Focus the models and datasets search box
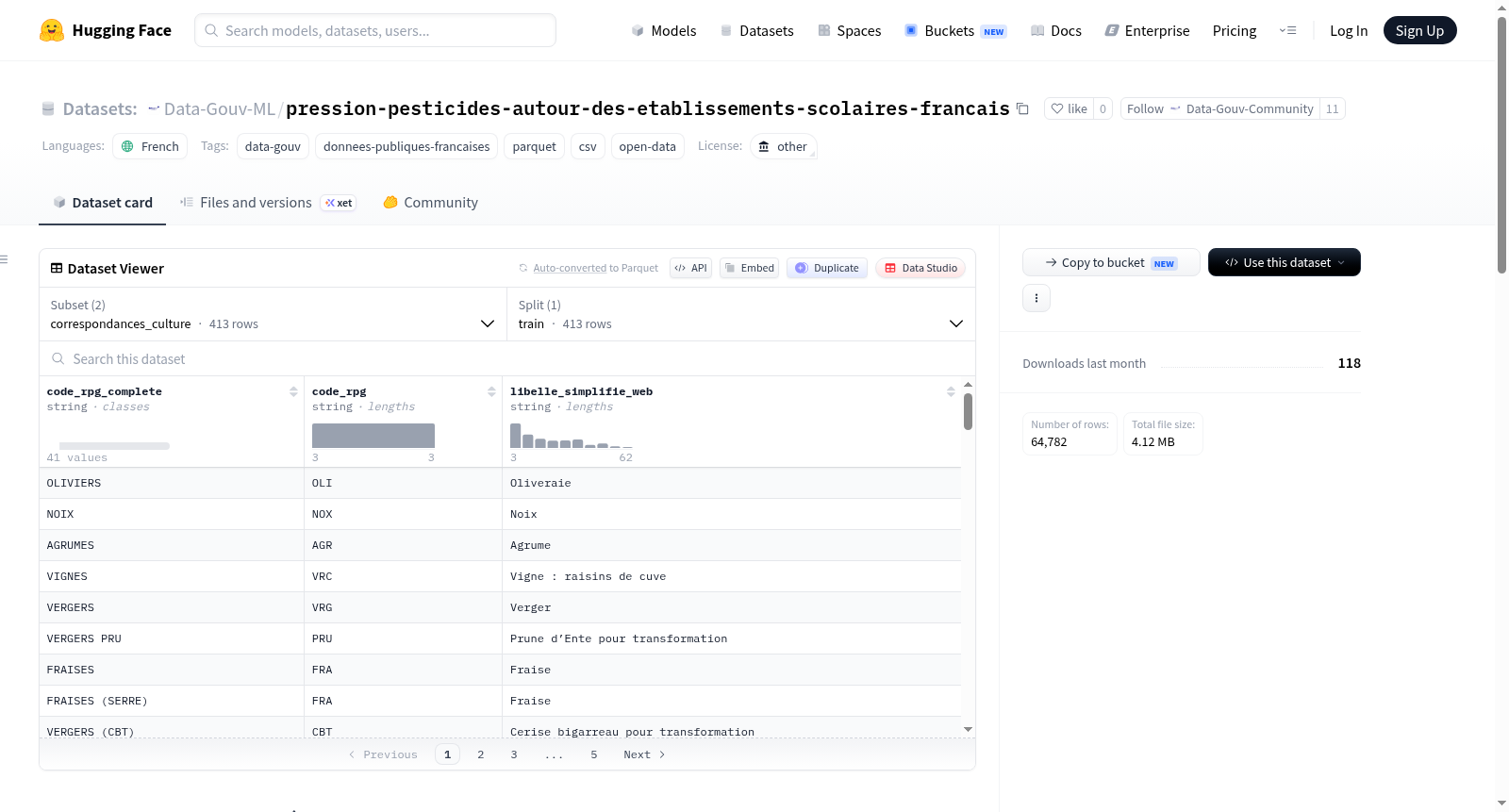Viewport: 1509px width, 812px height. pos(375,30)
